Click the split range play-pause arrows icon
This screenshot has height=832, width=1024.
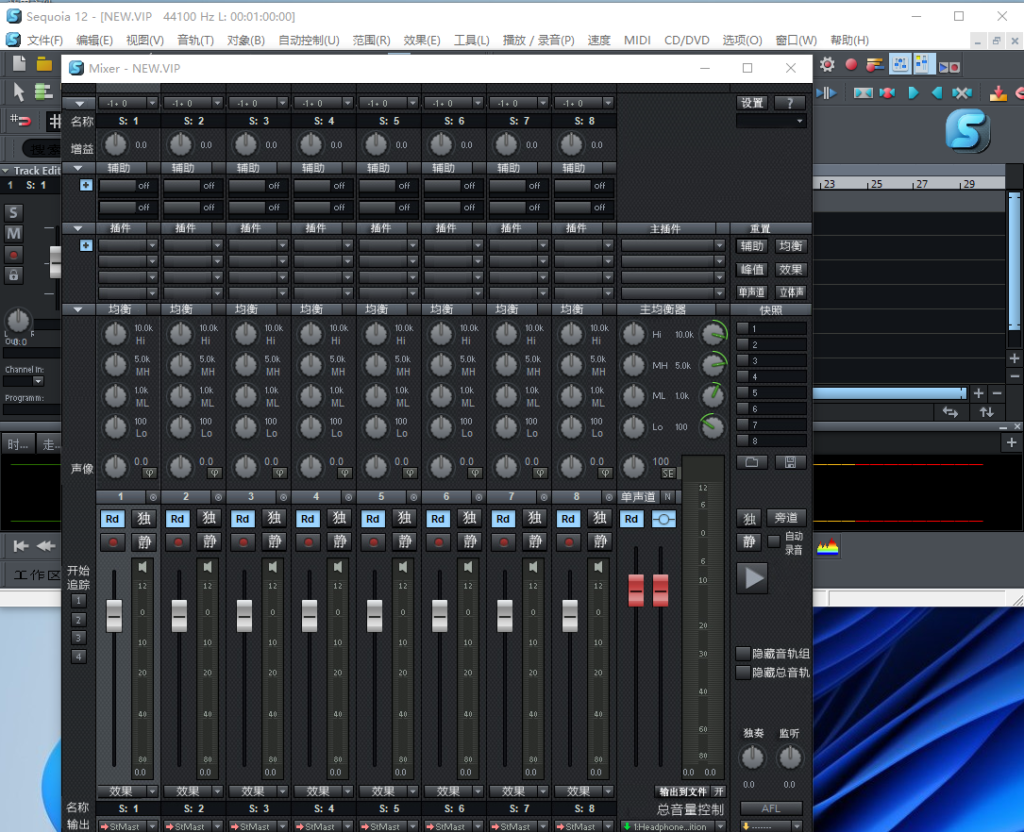click(826, 93)
